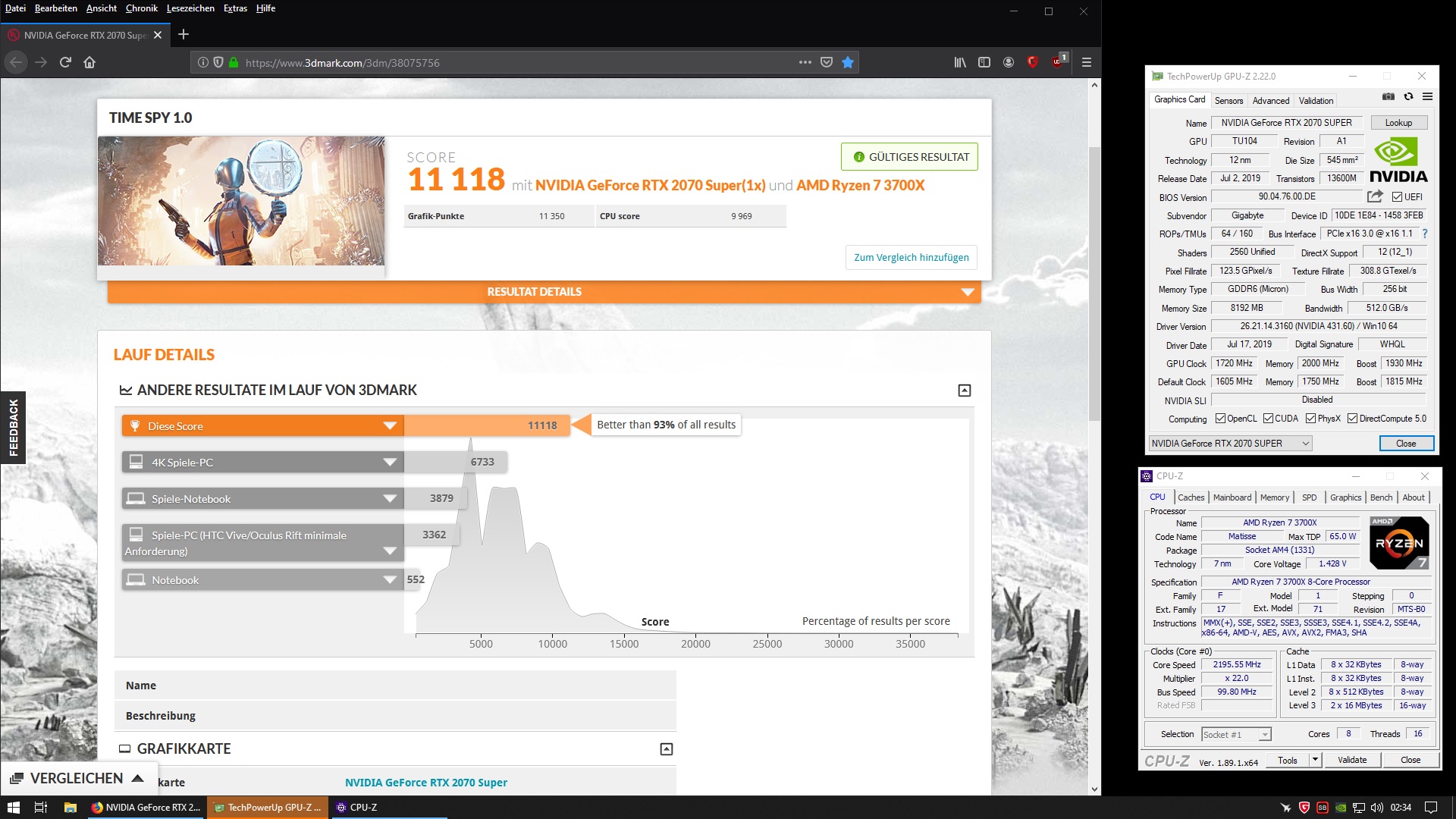Switch to the Sensors tab in GPU-Z
This screenshot has width=1456, height=819.
[1228, 101]
